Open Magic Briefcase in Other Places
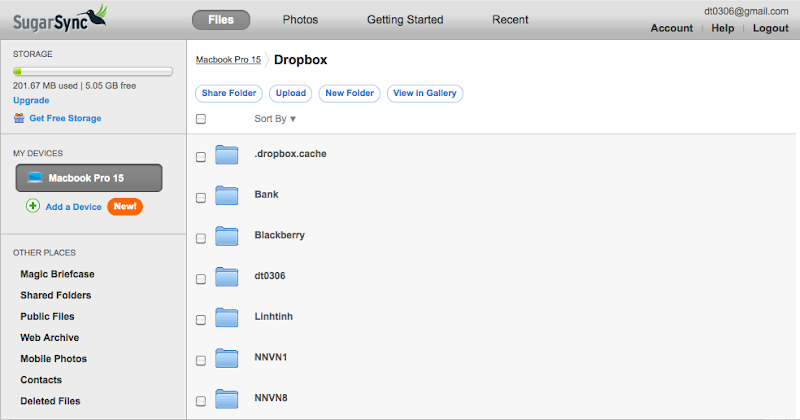 (x=57, y=274)
